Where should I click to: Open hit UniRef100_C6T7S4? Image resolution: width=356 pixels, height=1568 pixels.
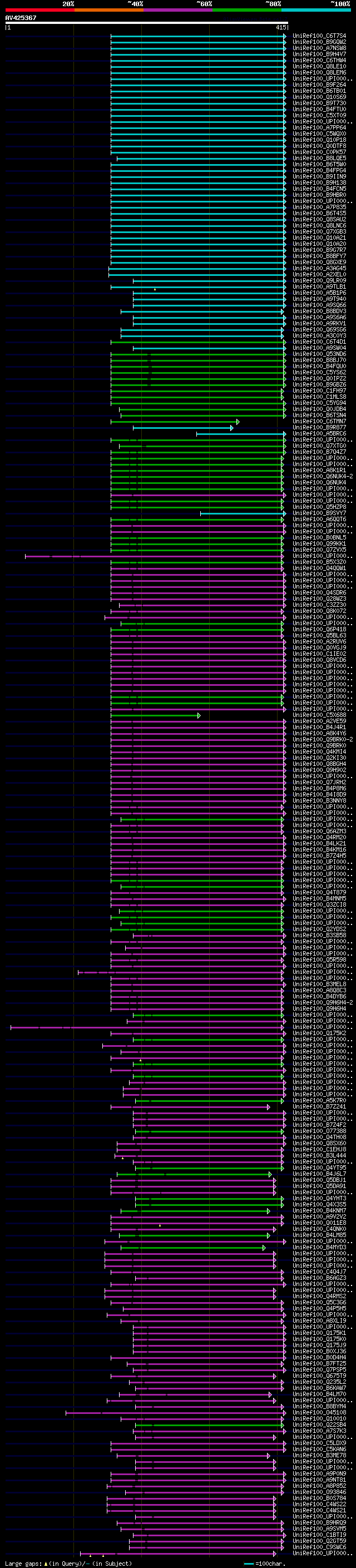point(319,36)
